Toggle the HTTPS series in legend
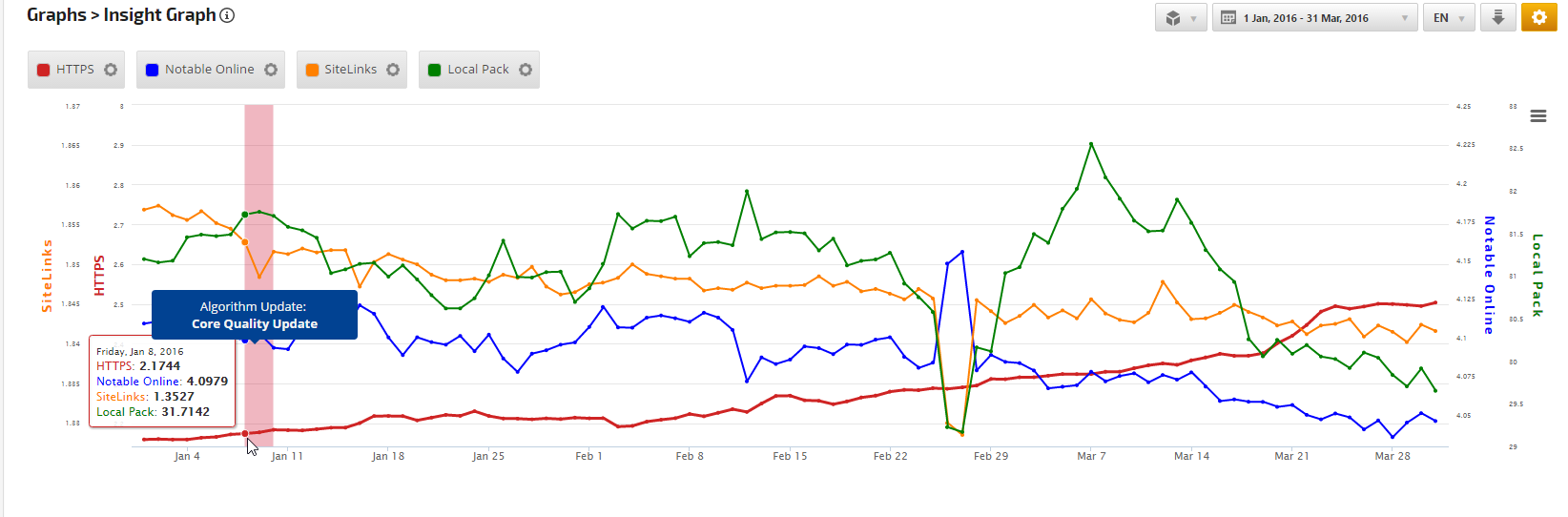The image size is (1568, 517). 74,70
